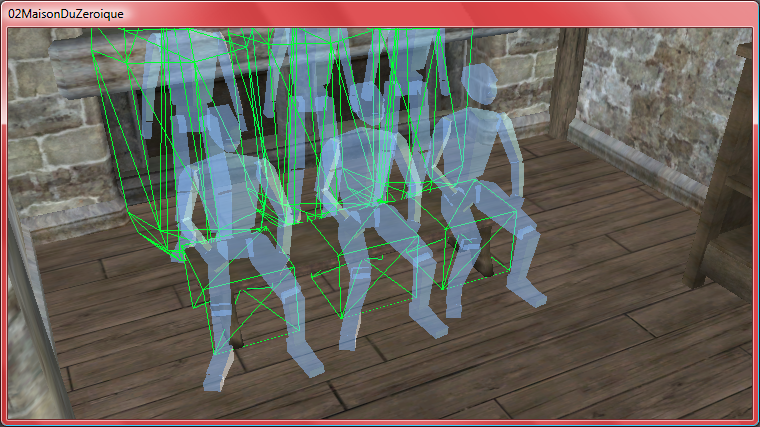Click the 02MaisonDuZeroique window title
The width and height of the screenshot is (760, 427).
66,14
